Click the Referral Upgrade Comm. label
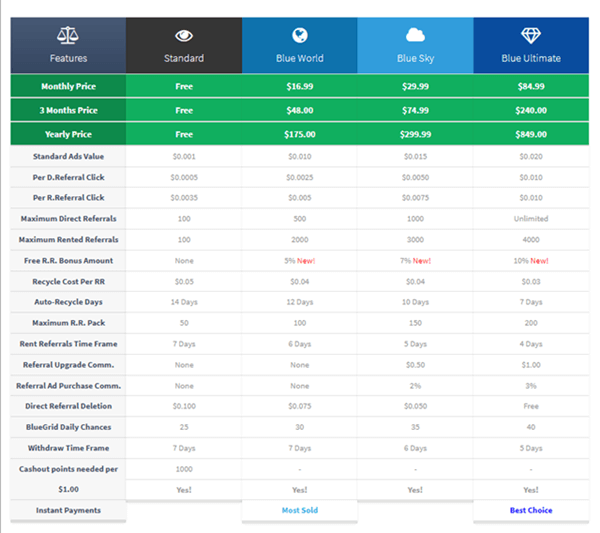 68,365
